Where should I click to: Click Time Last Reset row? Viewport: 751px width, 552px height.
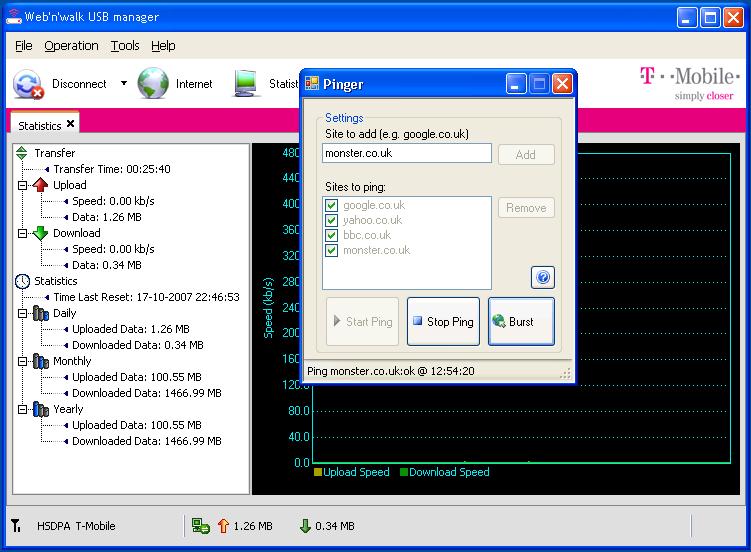click(x=147, y=297)
